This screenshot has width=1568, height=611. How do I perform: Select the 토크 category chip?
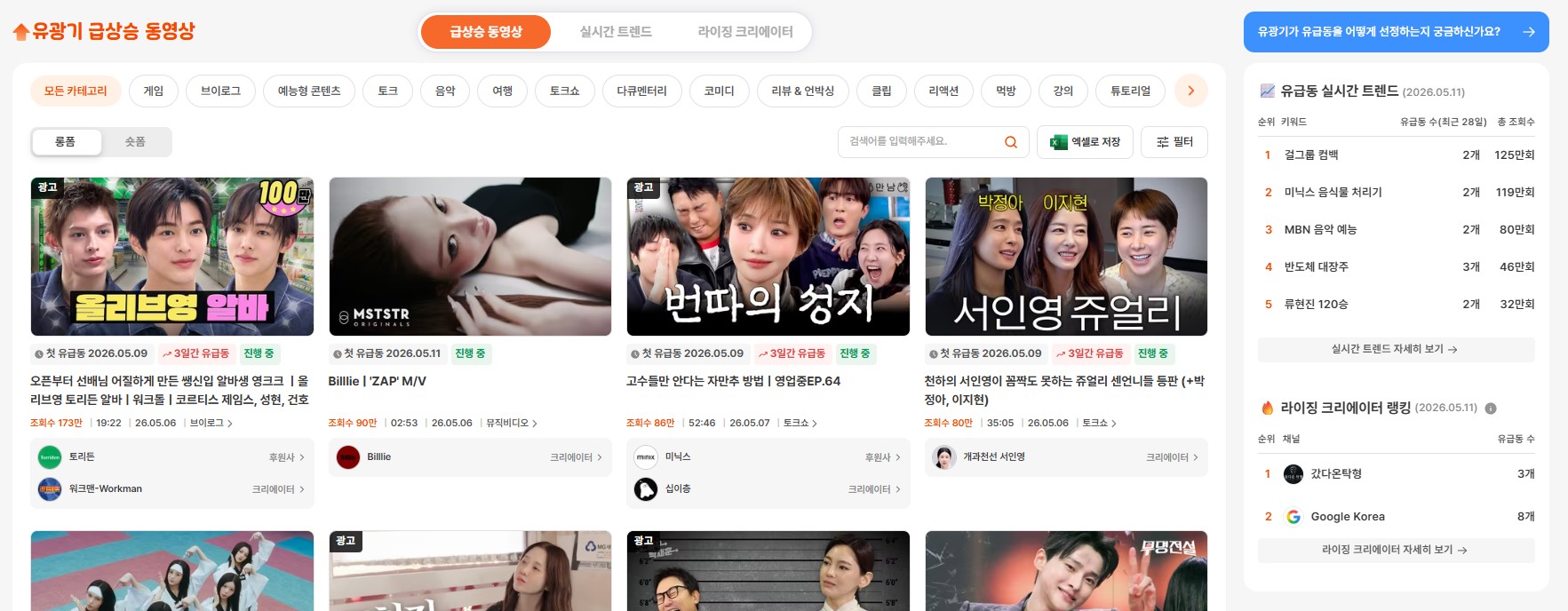tap(388, 91)
